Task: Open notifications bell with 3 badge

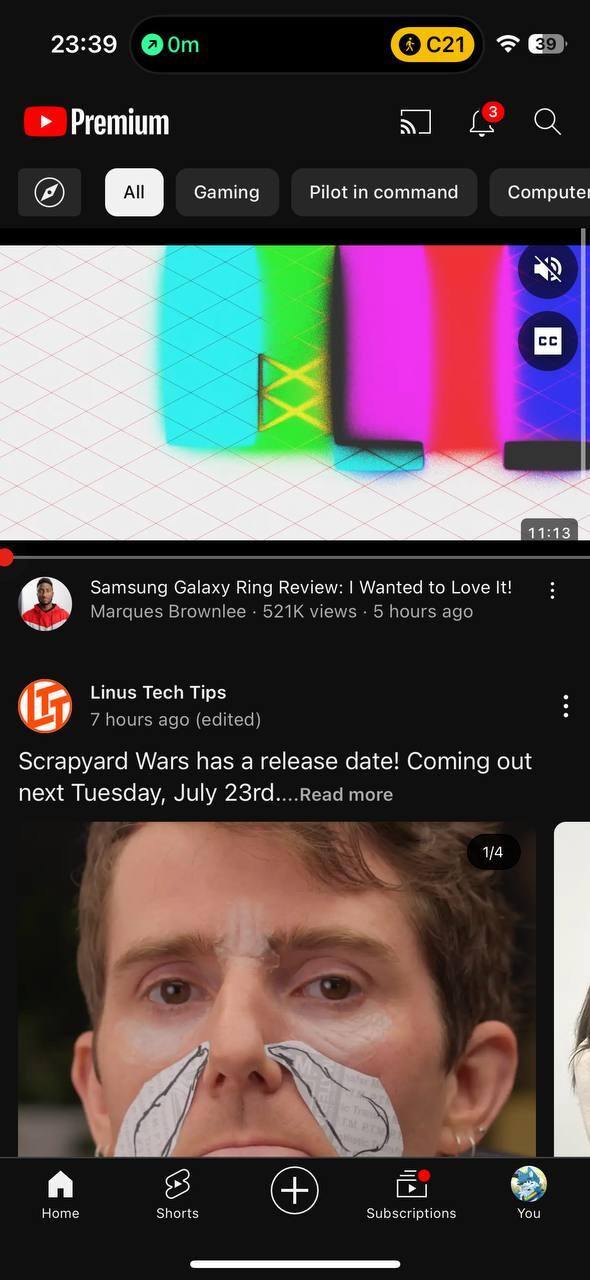Action: click(x=484, y=120)
